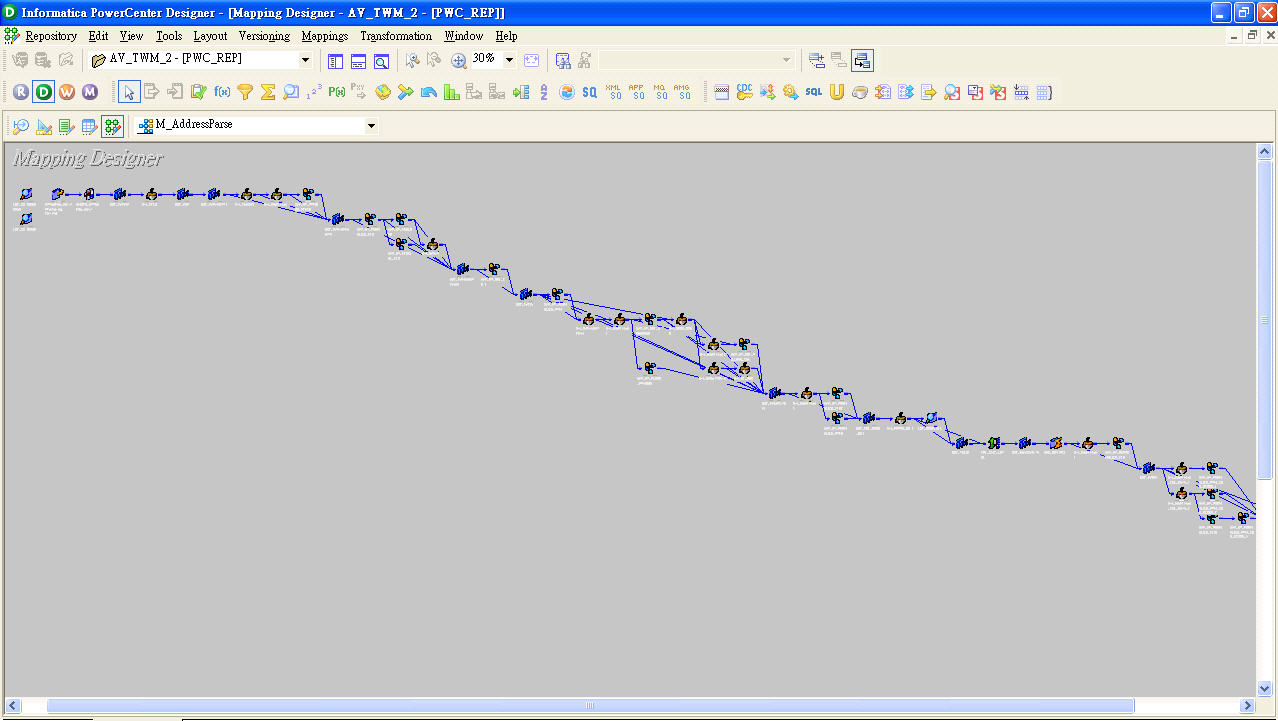The height and width of the screenshot is (721, 1278).
Task: Open the Layout menu
Action: (x=210, y=36)
